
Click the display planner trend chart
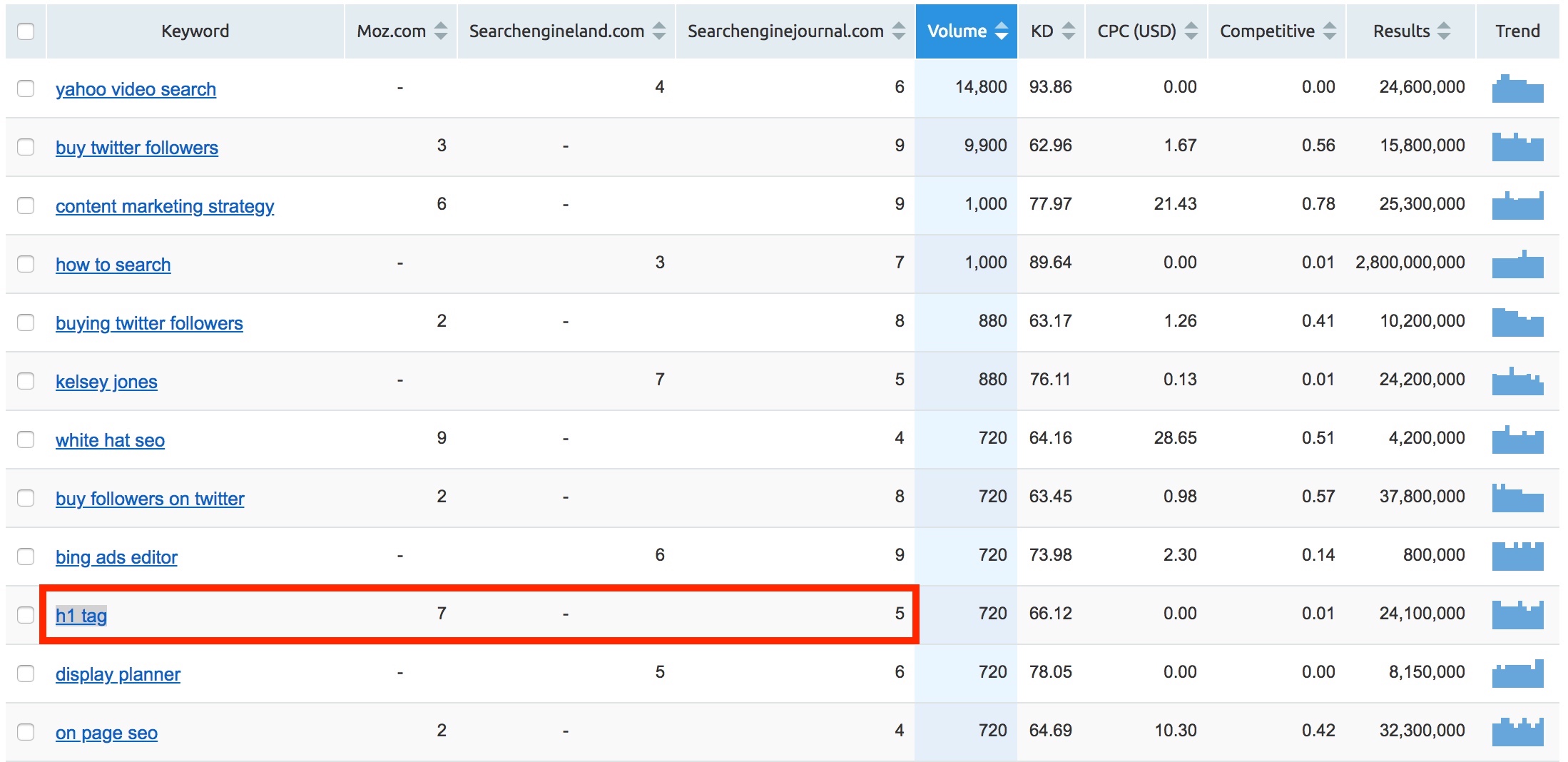[x=1517, y=674]
